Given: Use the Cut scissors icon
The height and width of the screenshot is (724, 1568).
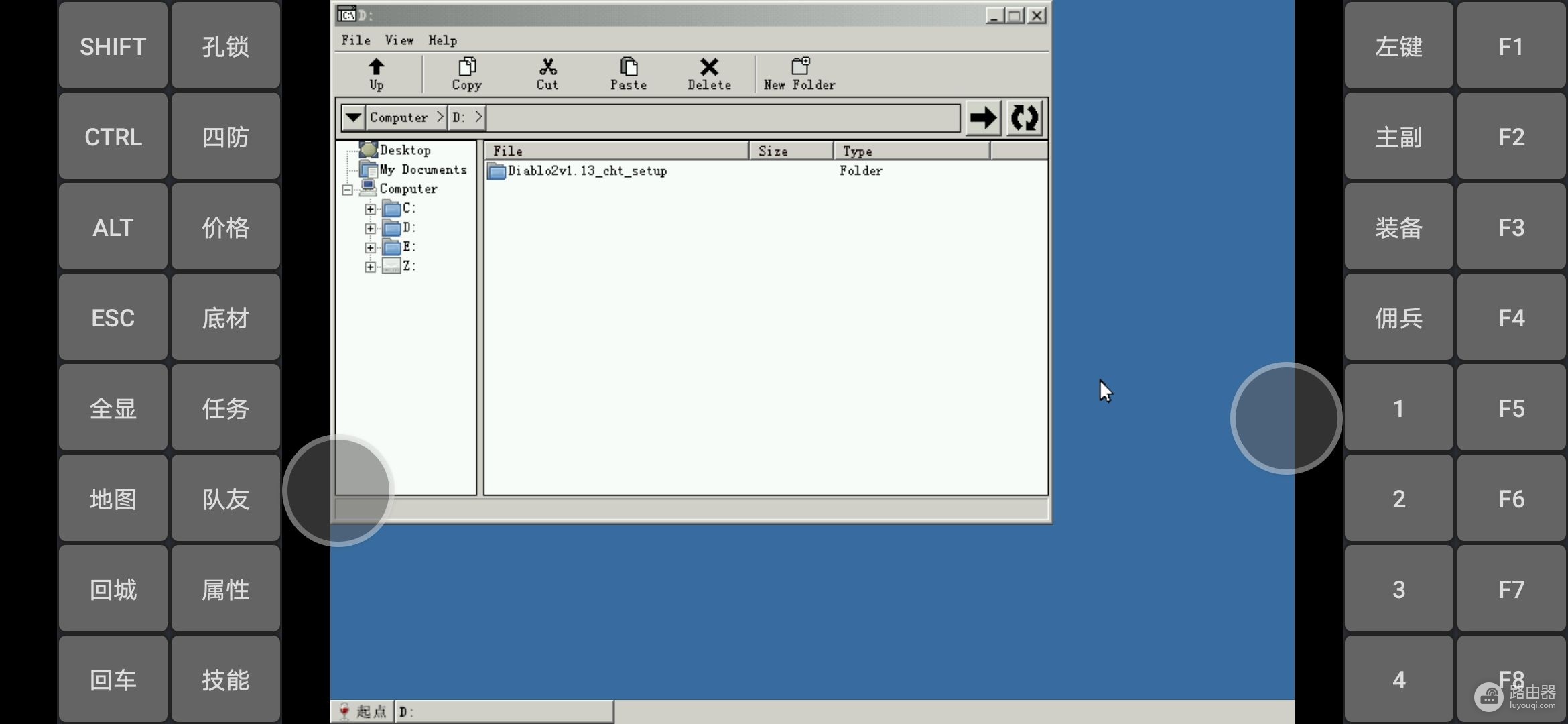Looking at the screenshot, I should pyautogui.click(x=547, y=74).
